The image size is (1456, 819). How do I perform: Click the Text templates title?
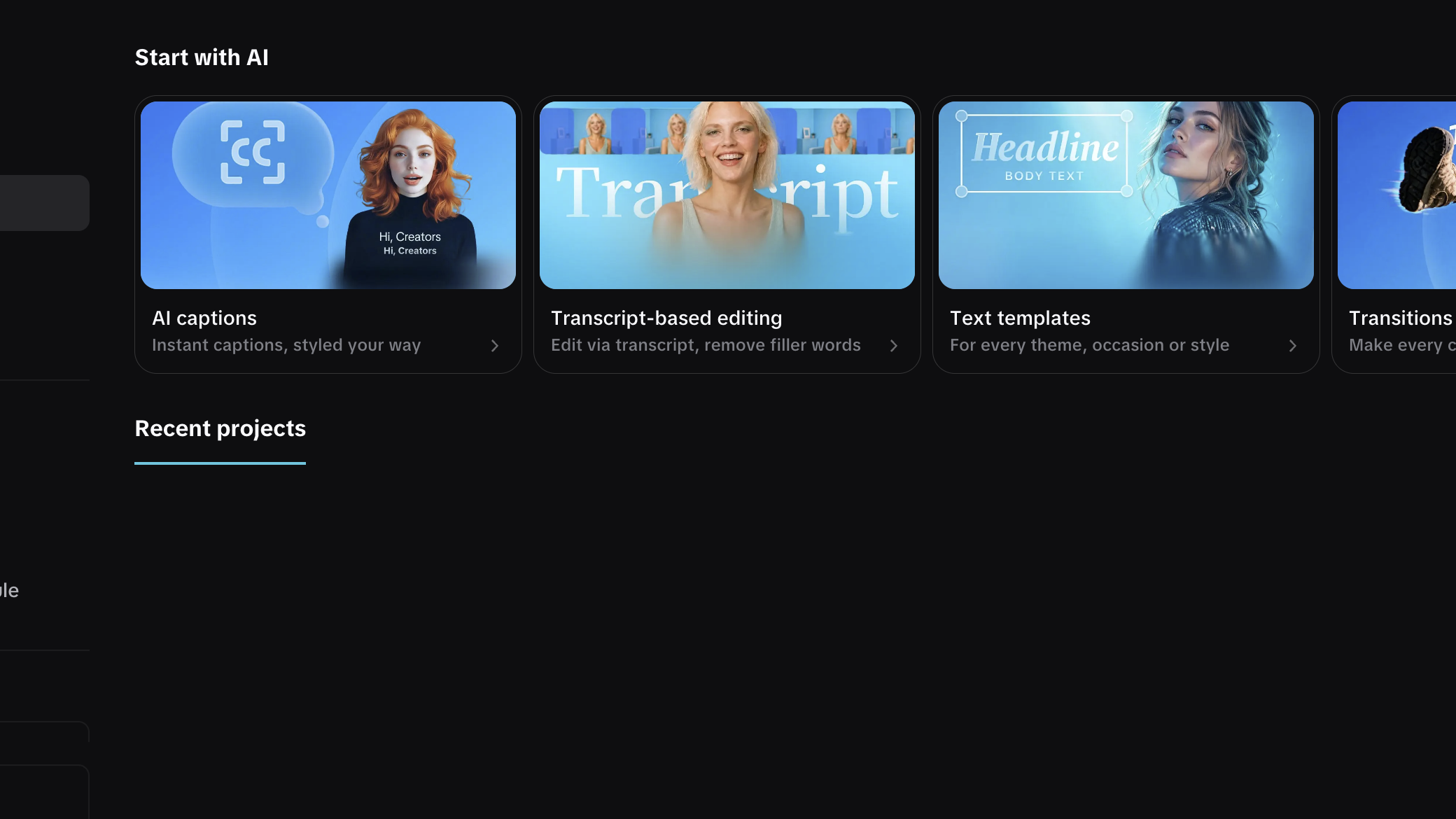(x=1020, y=318)
